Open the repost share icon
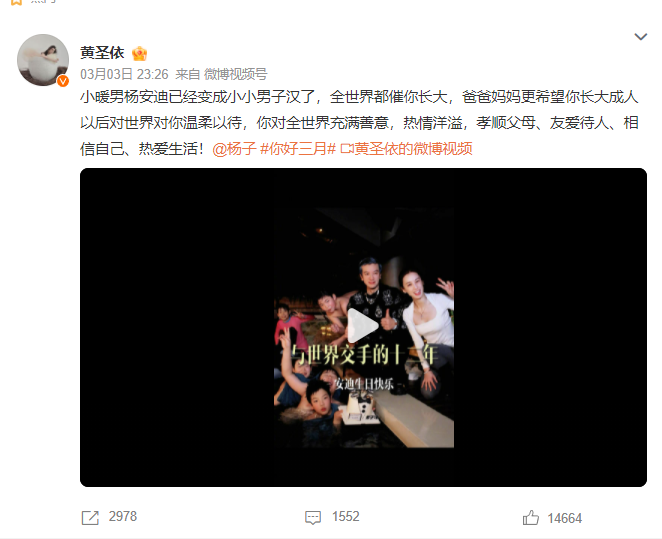 (90, 517)
